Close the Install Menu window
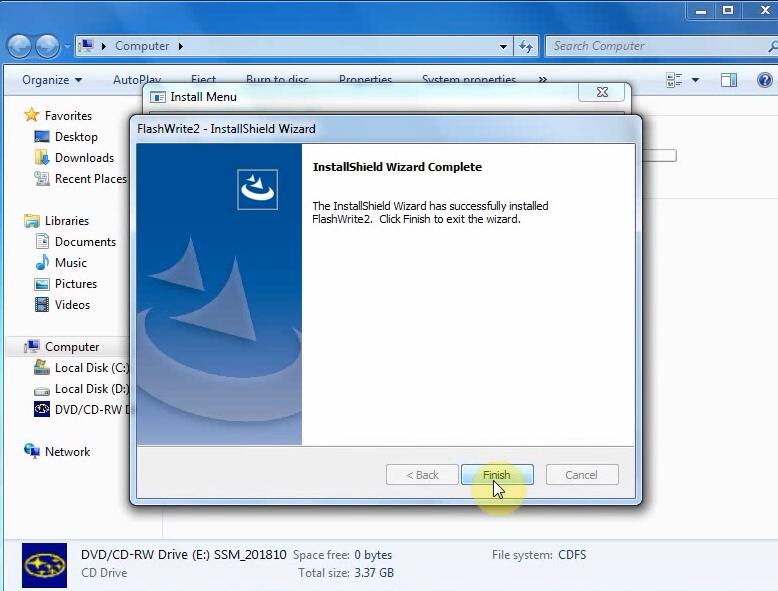Image resolution: width=778 pixels, height=591 pixels. pyautogui.click(x=601, y=92)
